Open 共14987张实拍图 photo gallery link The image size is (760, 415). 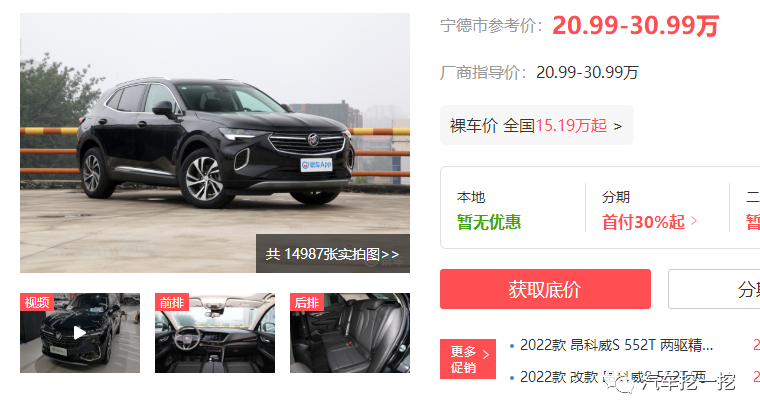click(x=332, y=254)
